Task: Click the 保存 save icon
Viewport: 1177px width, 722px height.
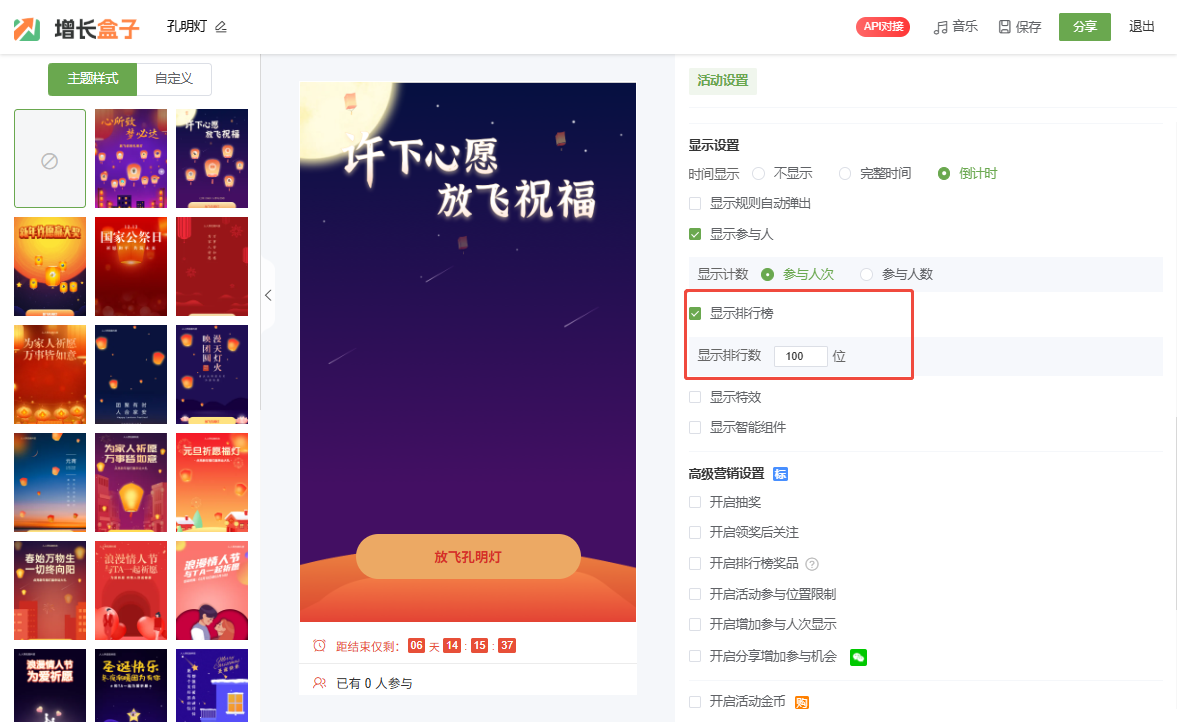Action: coord(1004,27)
